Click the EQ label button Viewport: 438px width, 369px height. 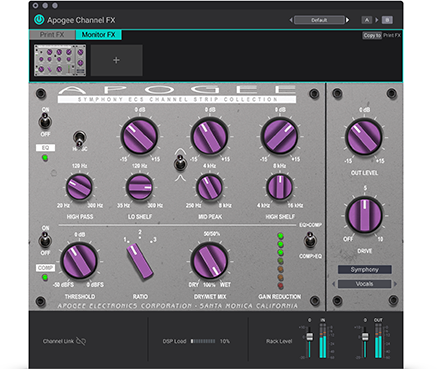45,148
